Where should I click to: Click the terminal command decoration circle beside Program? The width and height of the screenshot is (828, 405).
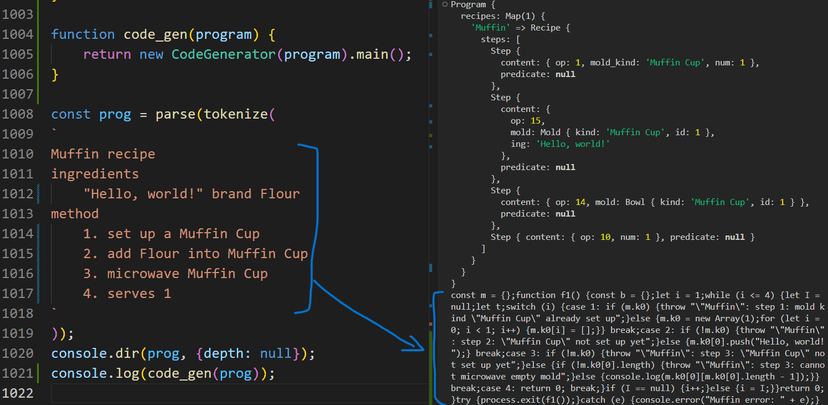coord(442,5)
